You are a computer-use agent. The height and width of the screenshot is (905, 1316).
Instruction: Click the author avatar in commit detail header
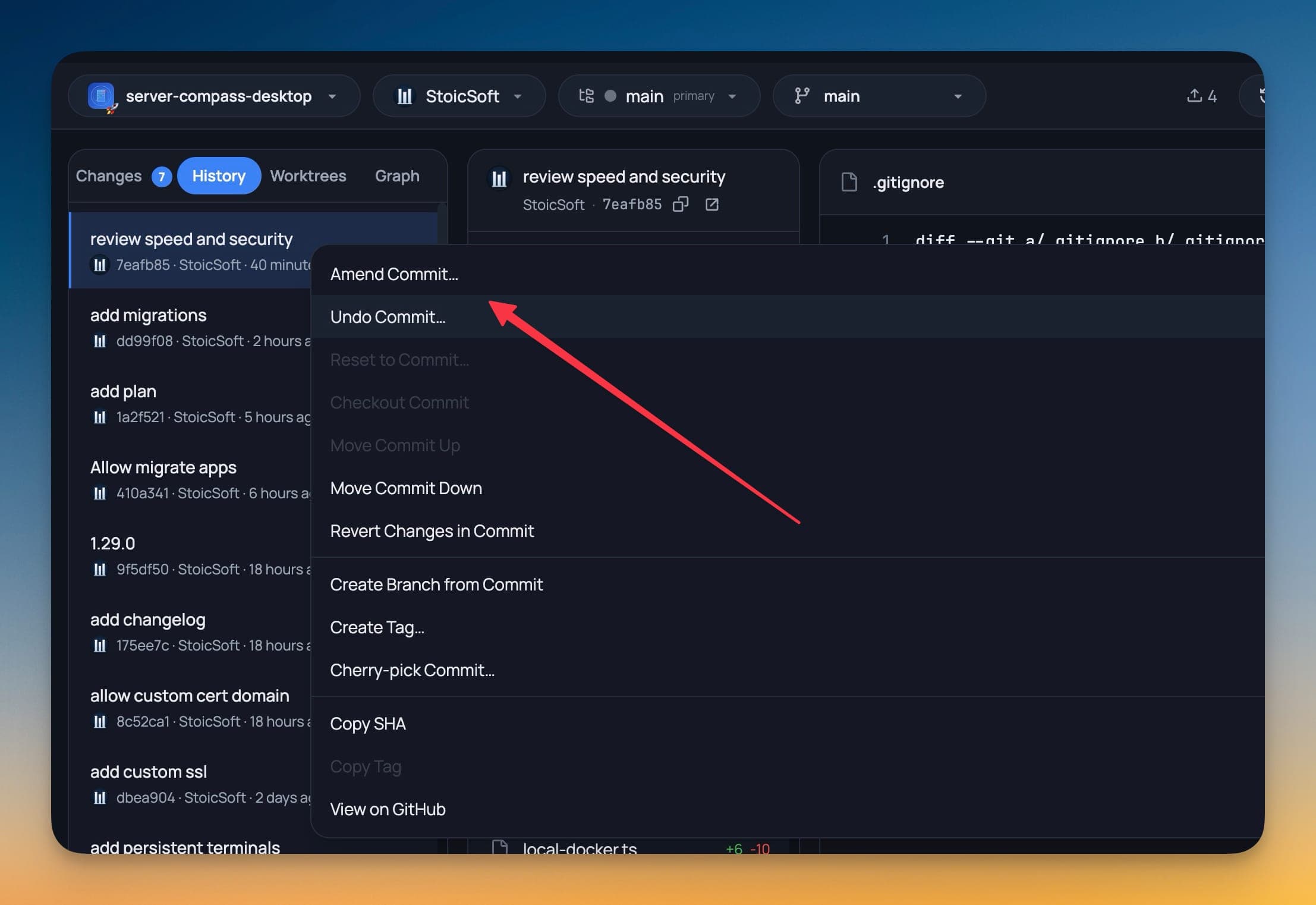(499, 178)
